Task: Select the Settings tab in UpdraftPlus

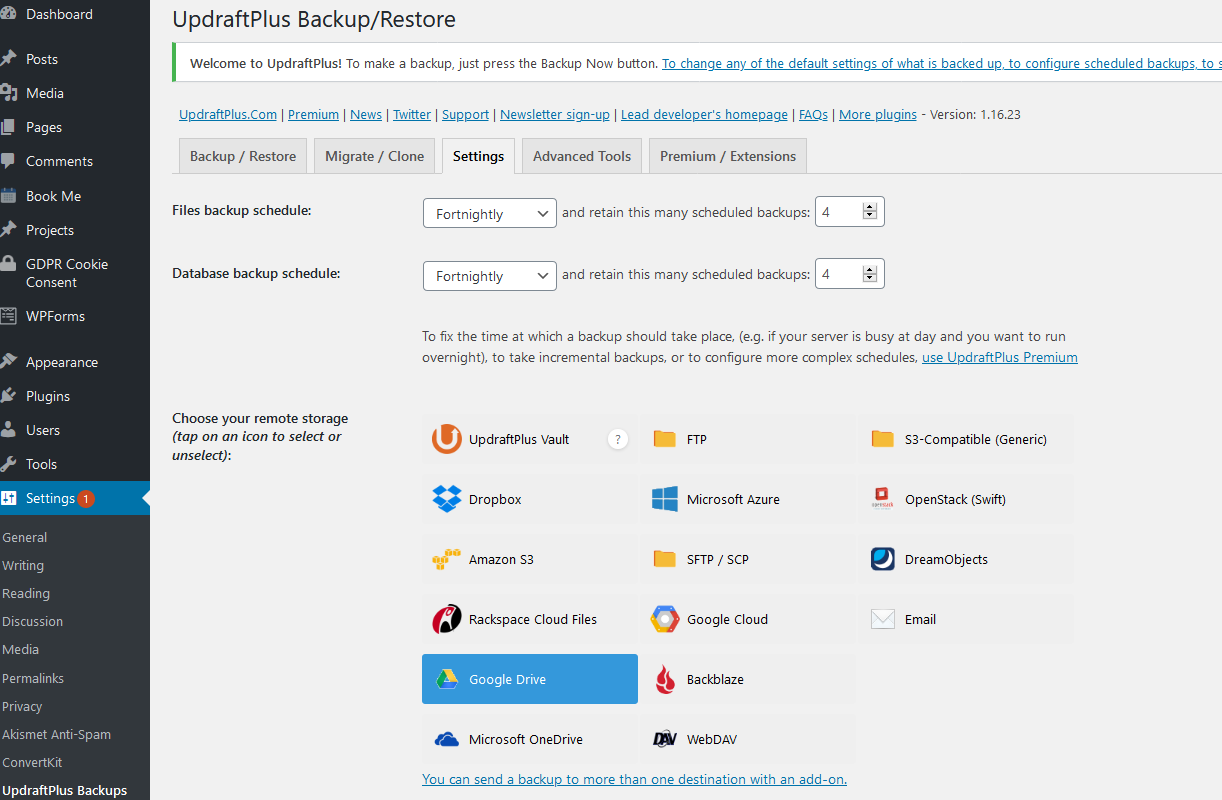Action: tap(478, 156)
